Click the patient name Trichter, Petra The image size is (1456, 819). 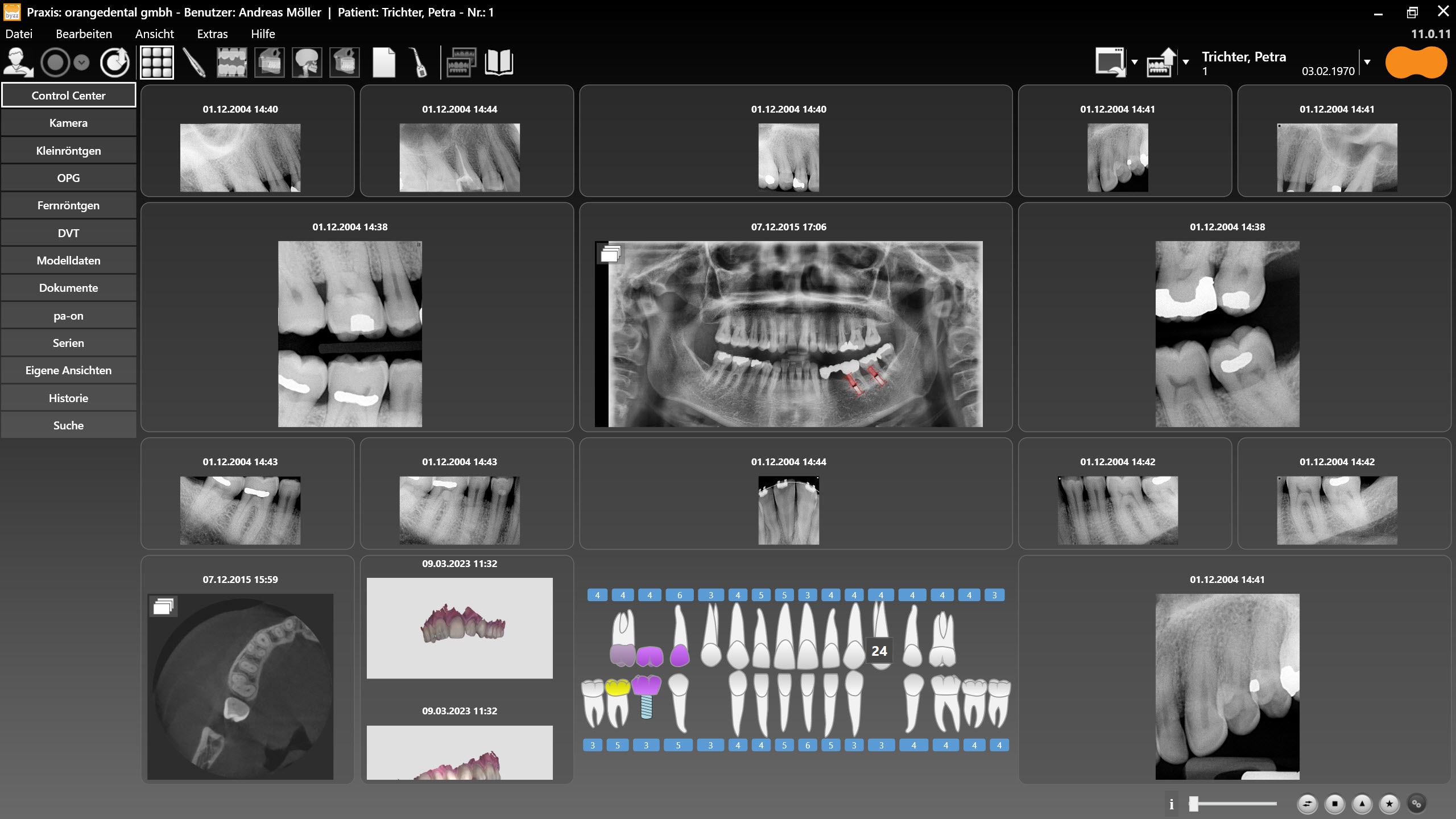[x=1244, y=57]
